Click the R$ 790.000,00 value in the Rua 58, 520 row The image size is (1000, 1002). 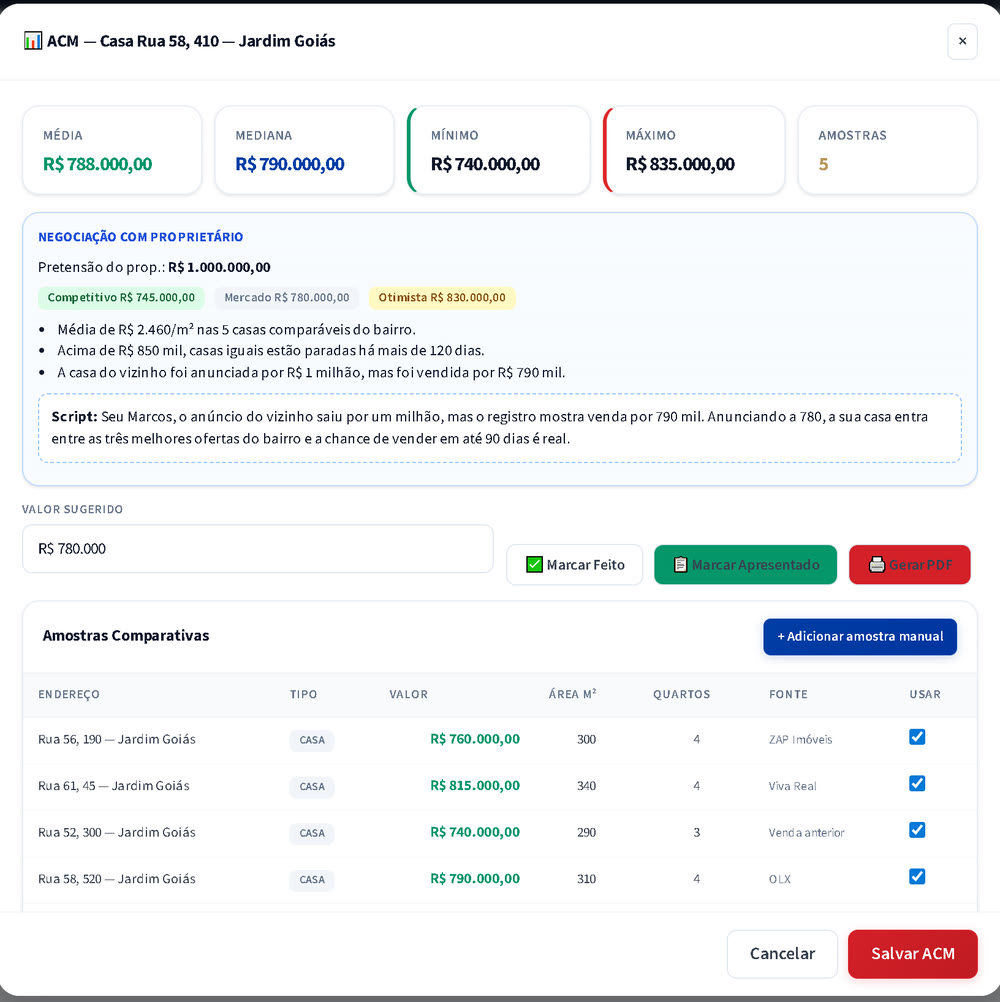coord(475,879)
